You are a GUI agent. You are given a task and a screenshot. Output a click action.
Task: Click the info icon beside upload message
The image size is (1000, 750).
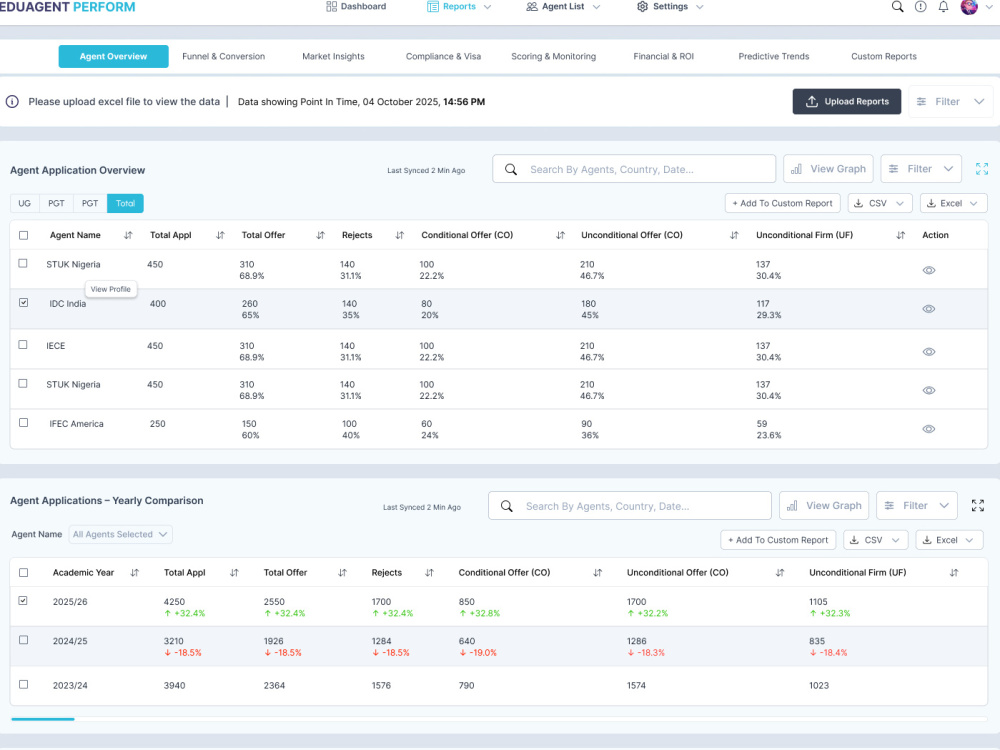12,101
